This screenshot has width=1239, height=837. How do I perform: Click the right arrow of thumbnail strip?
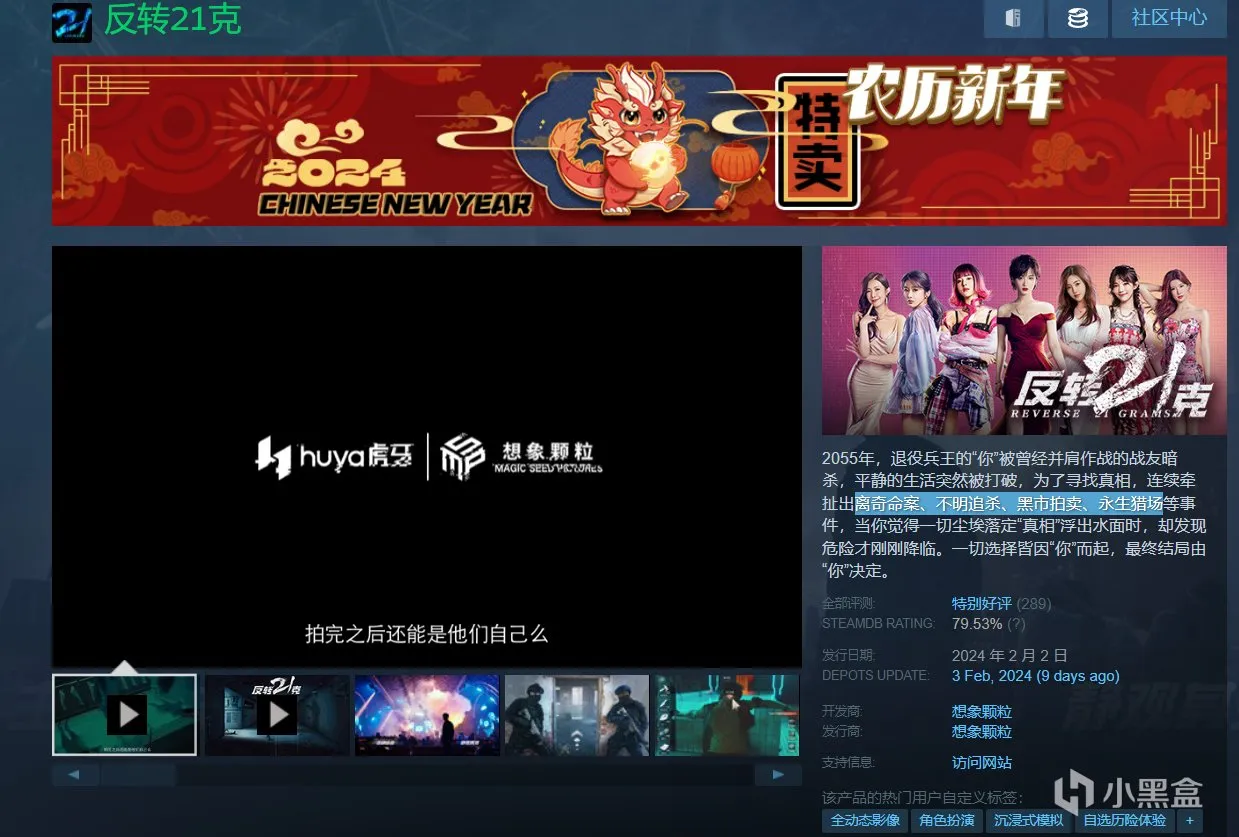[x=778, y=775]
